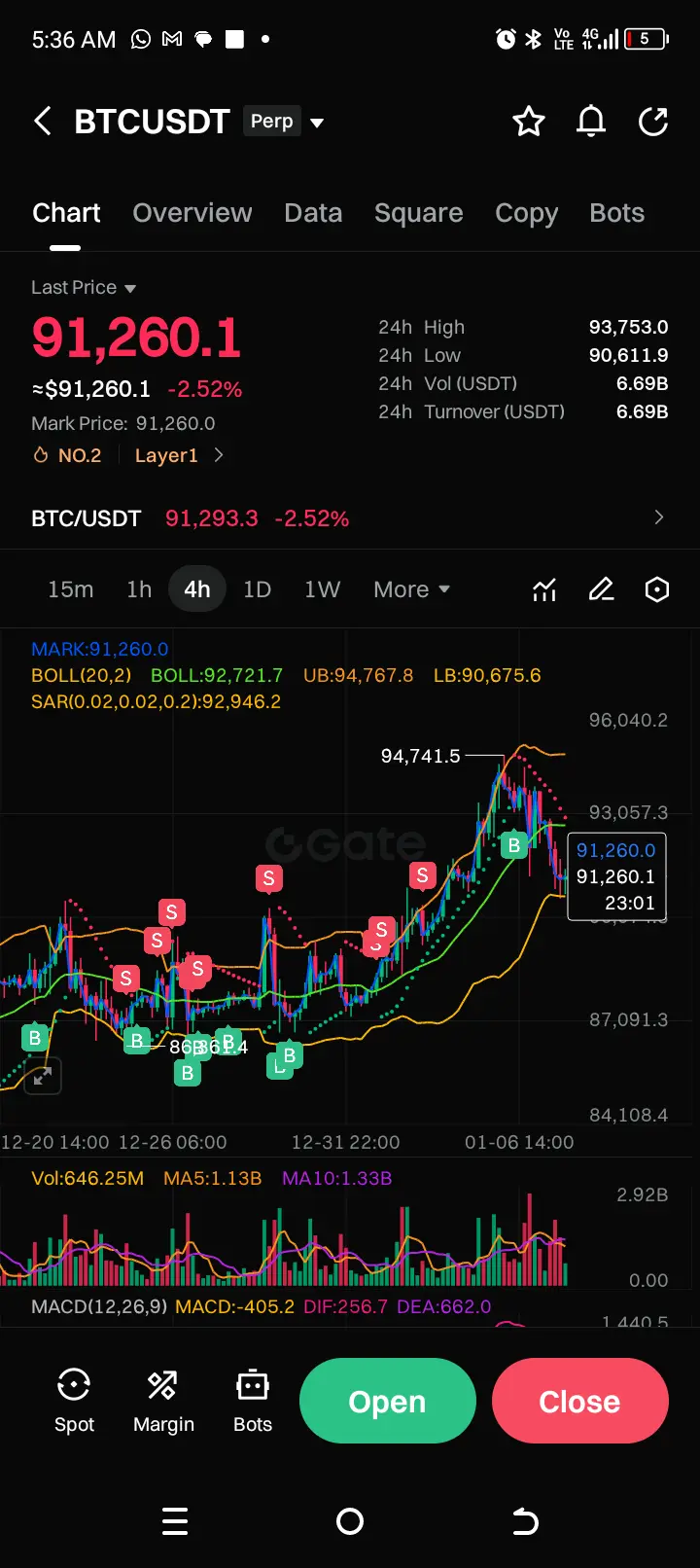Open chart indicators icon
Viewport: 700px width, 1568px height.
point(544,589)
